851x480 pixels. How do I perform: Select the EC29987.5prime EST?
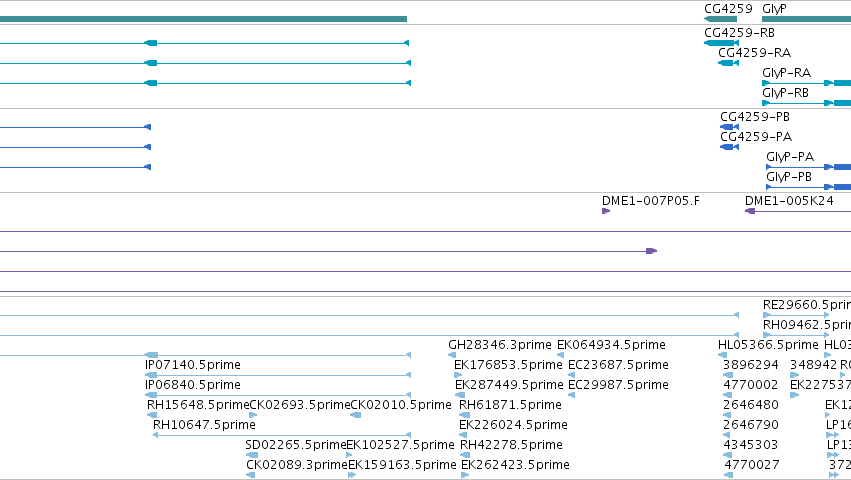[x=571, y=395]
